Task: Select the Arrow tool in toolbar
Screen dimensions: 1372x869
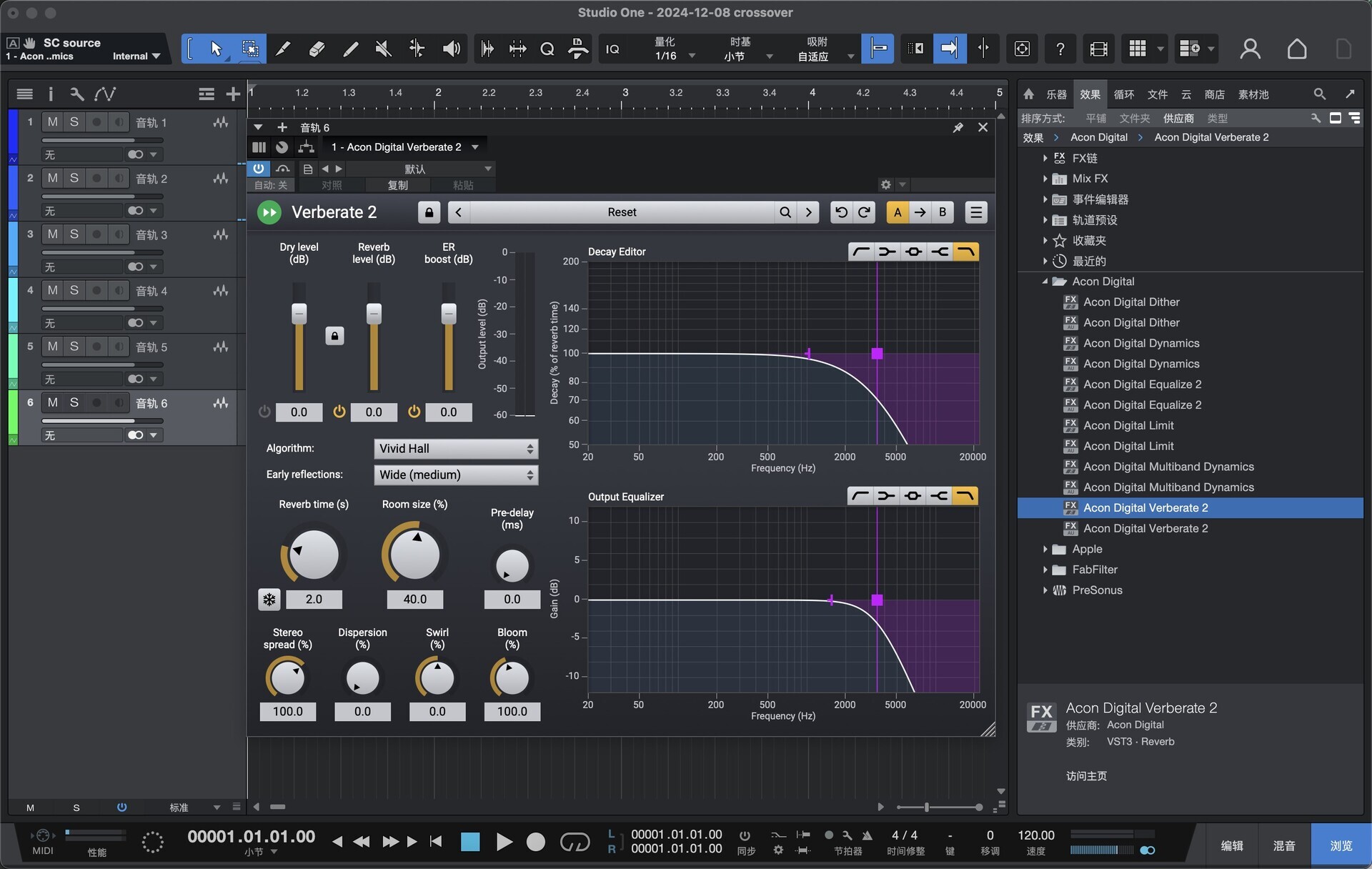Action: click(x=216, y=49)
